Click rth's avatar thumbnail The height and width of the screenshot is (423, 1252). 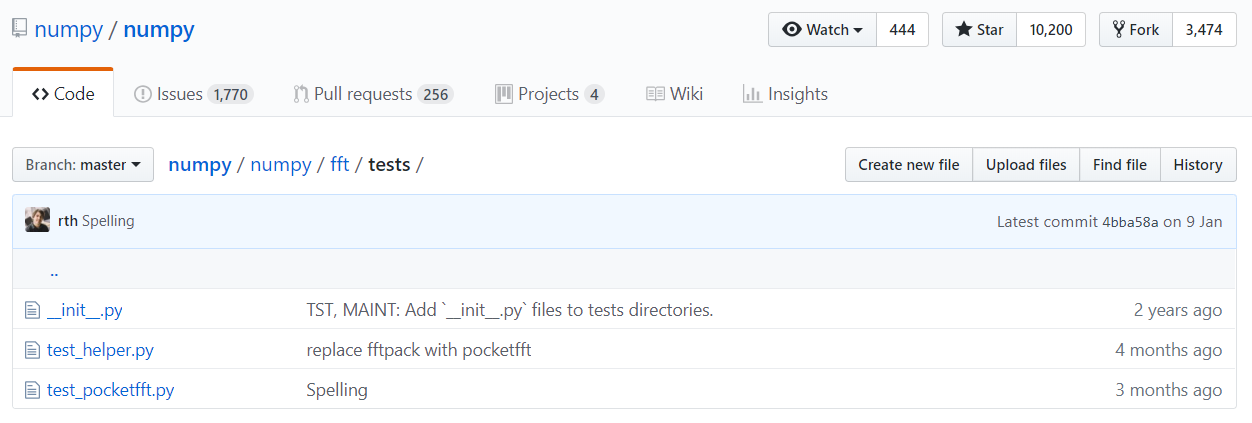pyautogui.click(x=38, y=220)
